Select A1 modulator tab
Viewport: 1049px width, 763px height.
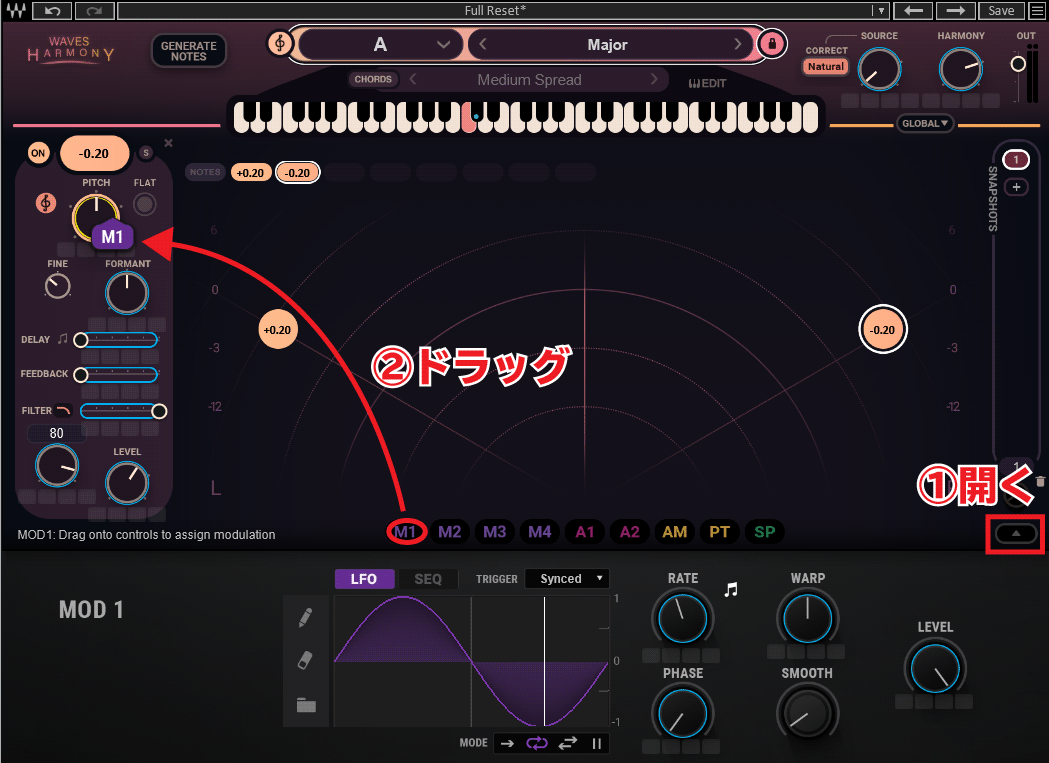[585, 532]
